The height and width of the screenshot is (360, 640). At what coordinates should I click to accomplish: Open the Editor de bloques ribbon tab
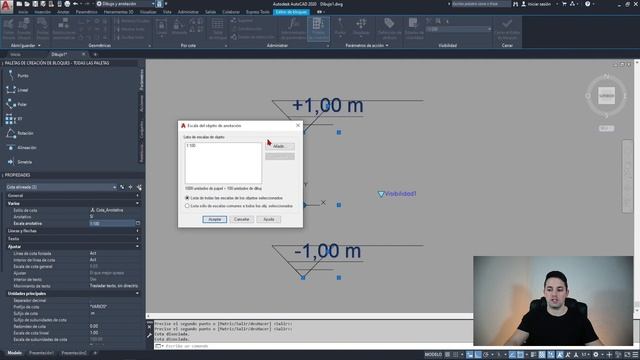click(x=291, y=12)
